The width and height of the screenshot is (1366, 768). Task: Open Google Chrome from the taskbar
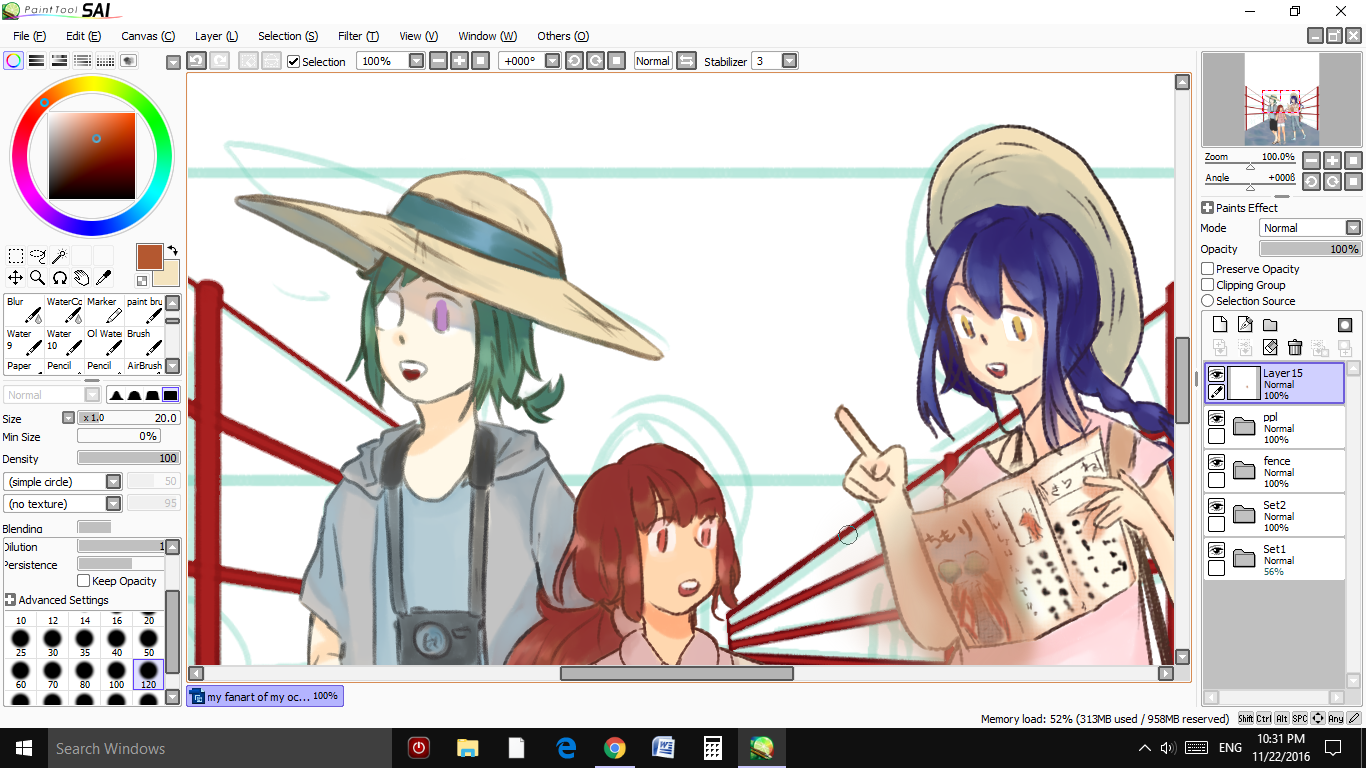tap(614, 748)
